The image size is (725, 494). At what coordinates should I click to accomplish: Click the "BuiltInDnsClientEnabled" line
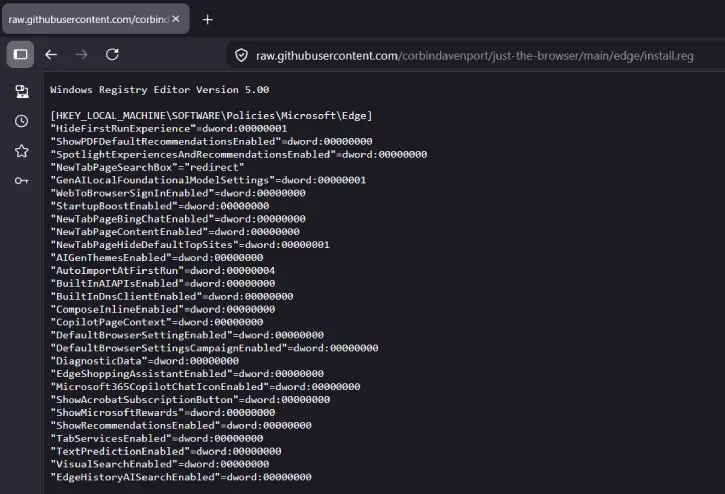172,296
